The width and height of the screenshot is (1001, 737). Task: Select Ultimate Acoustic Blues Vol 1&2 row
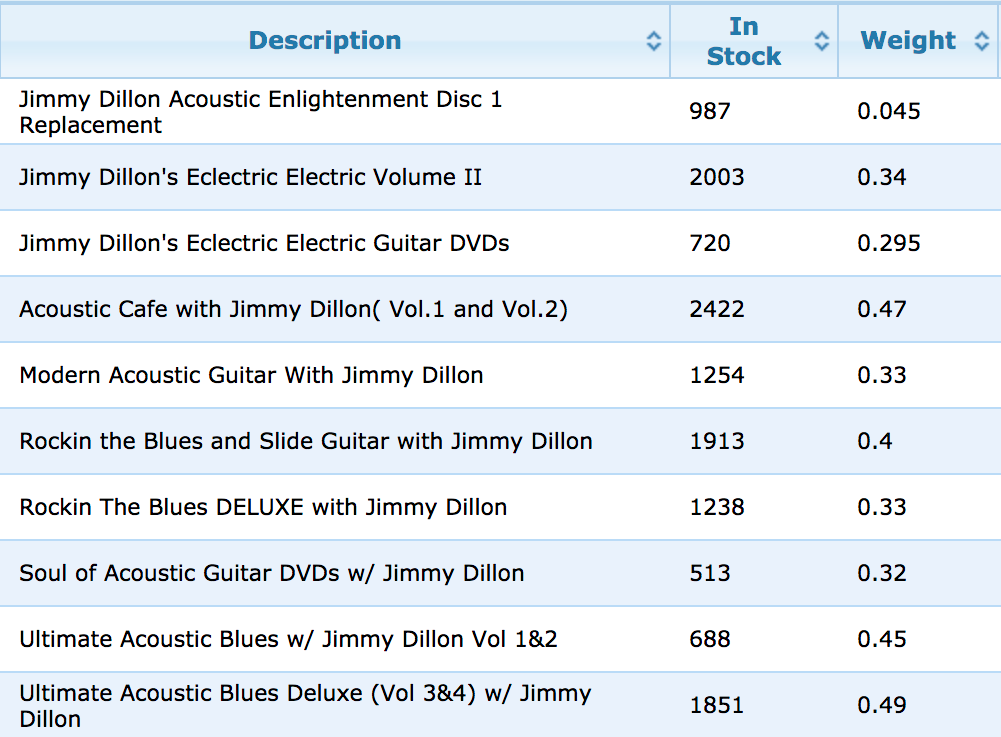(x=500, y=639)
